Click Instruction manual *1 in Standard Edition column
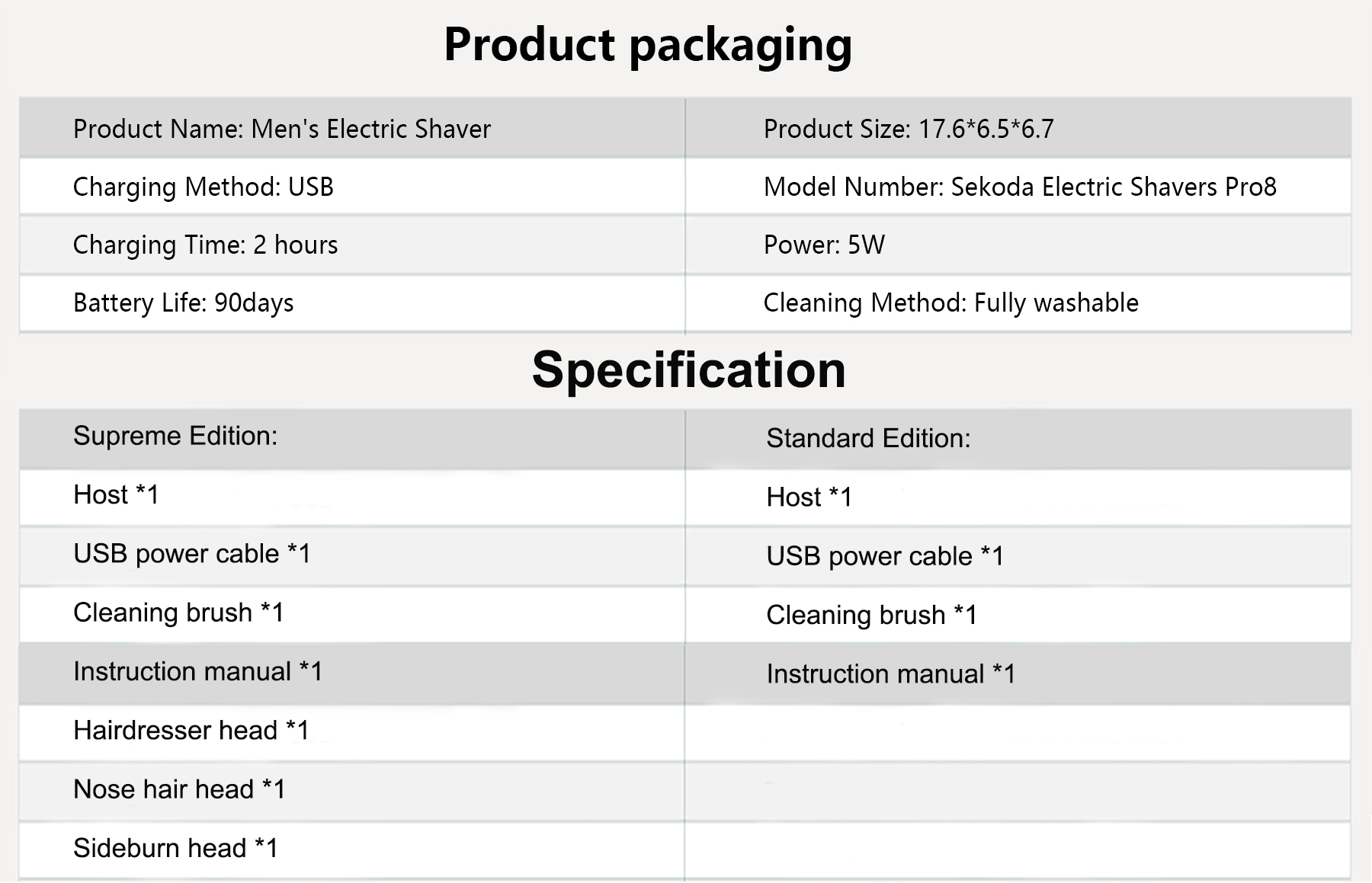The height and width of the screenshot is (883, 1372). point(890,674)
